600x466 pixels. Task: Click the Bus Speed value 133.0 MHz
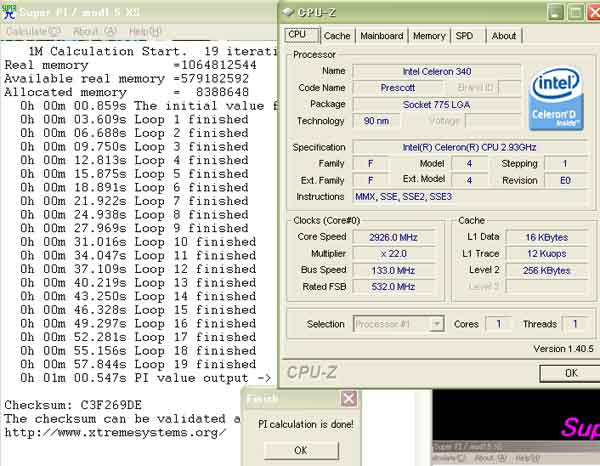(x=393, y=270)
